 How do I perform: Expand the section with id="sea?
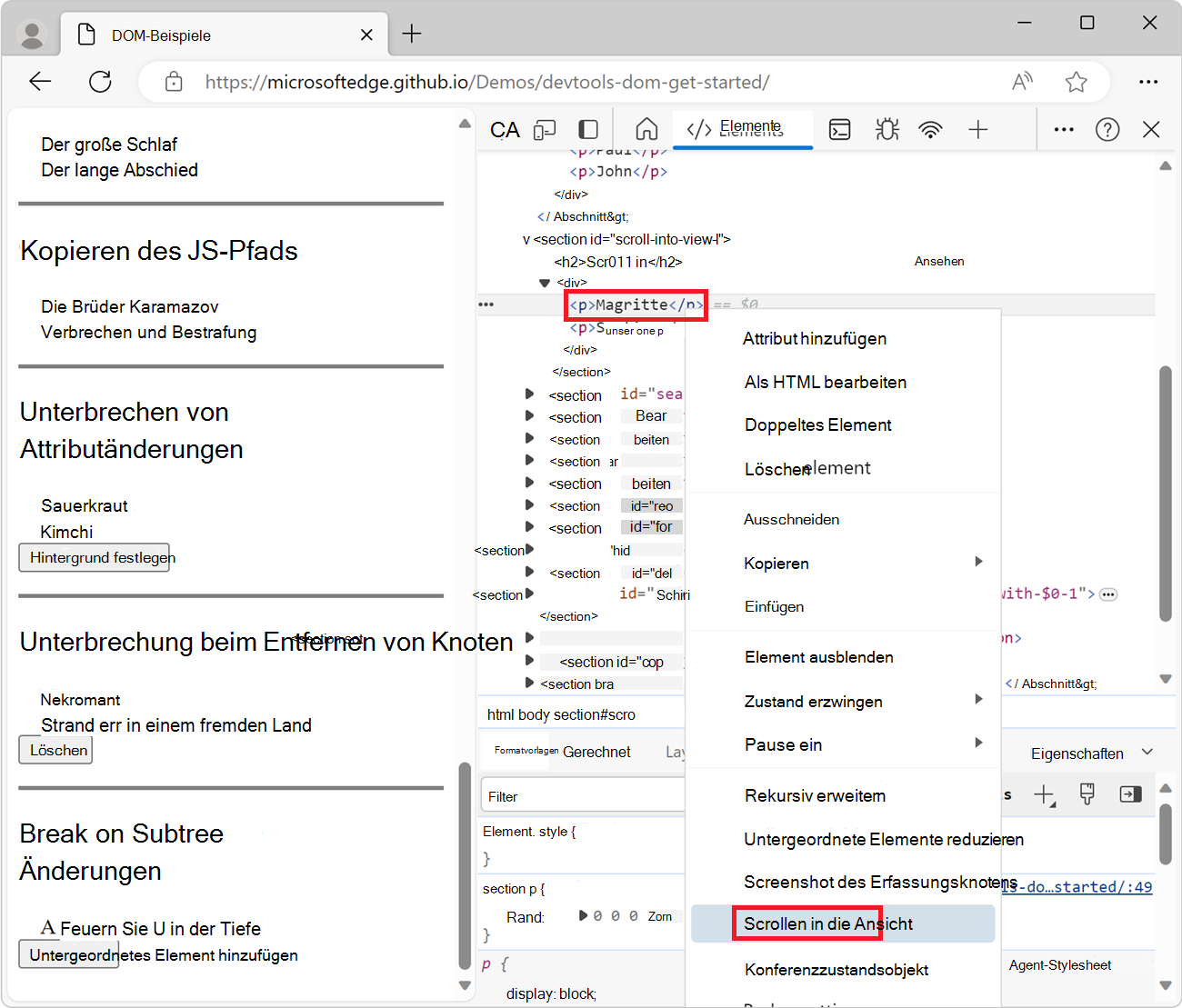click(x=529, y=394)
